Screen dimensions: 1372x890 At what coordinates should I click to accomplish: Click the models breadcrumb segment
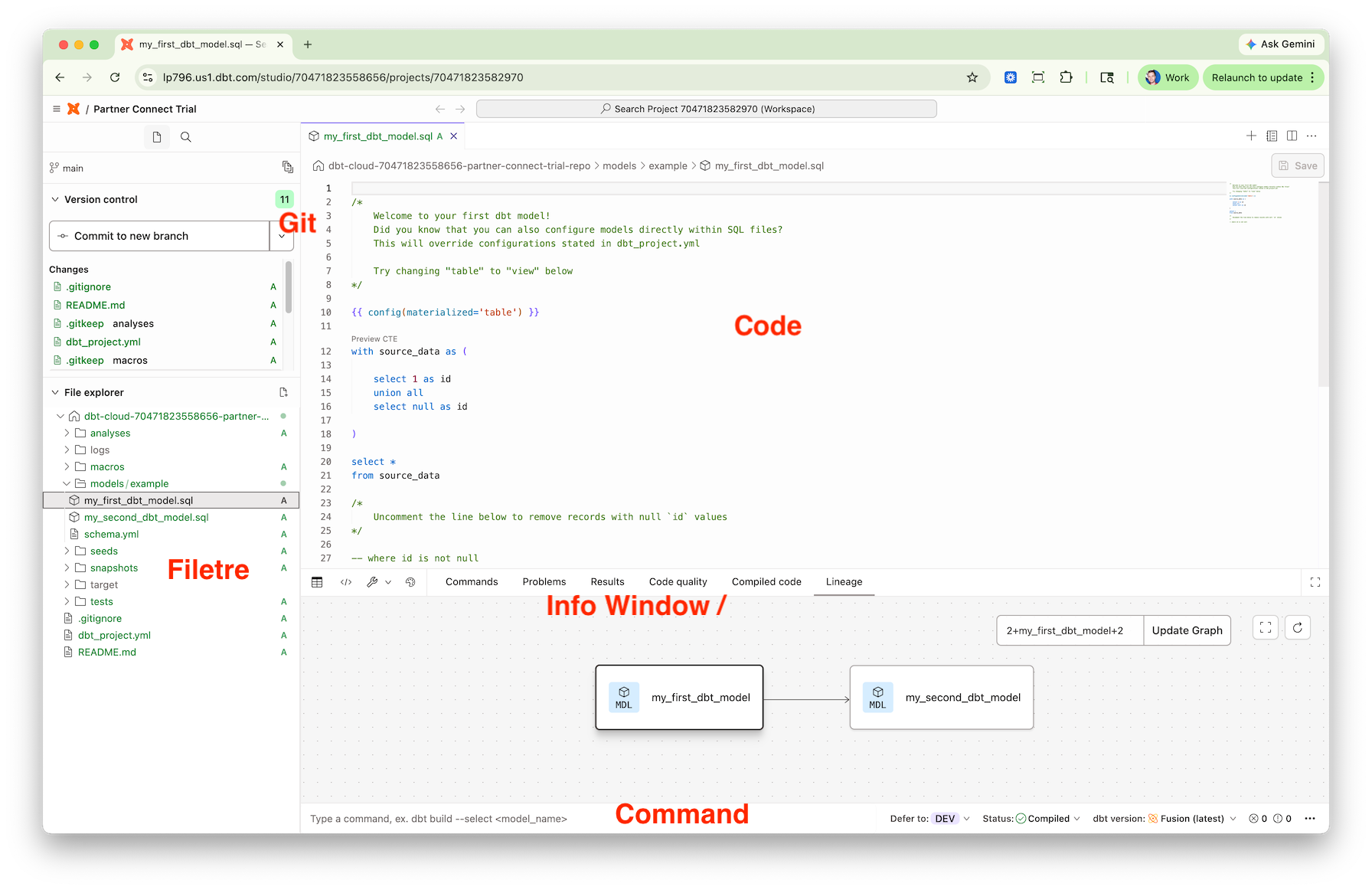click(619, 165)
